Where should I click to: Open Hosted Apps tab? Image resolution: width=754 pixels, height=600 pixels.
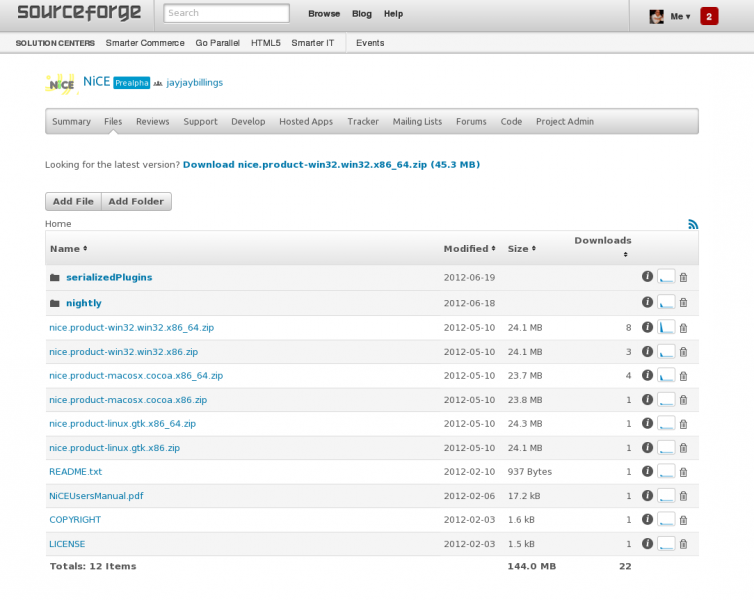[x=306, y=122]
